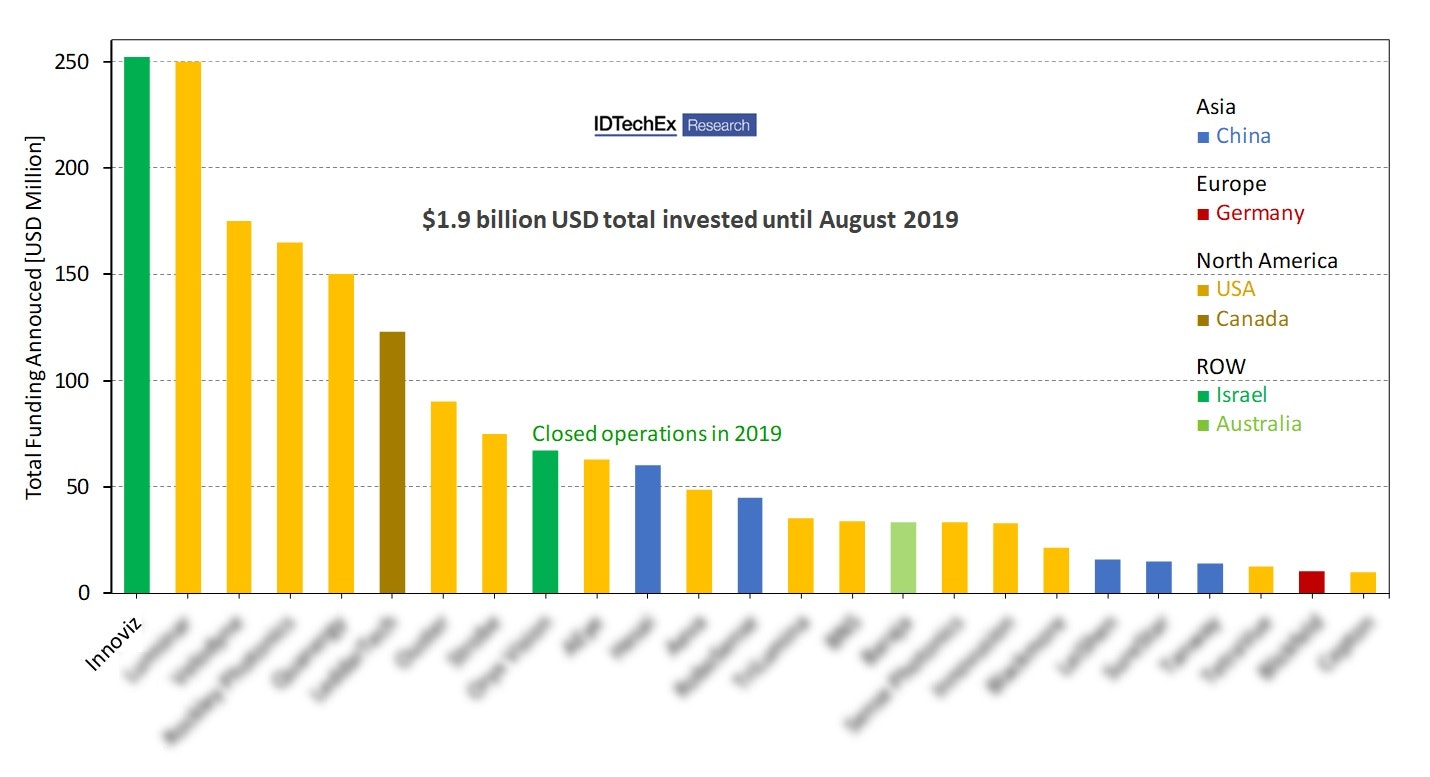Click the Canada brown legend square
1430x777 pixels.
[1204, 320]
